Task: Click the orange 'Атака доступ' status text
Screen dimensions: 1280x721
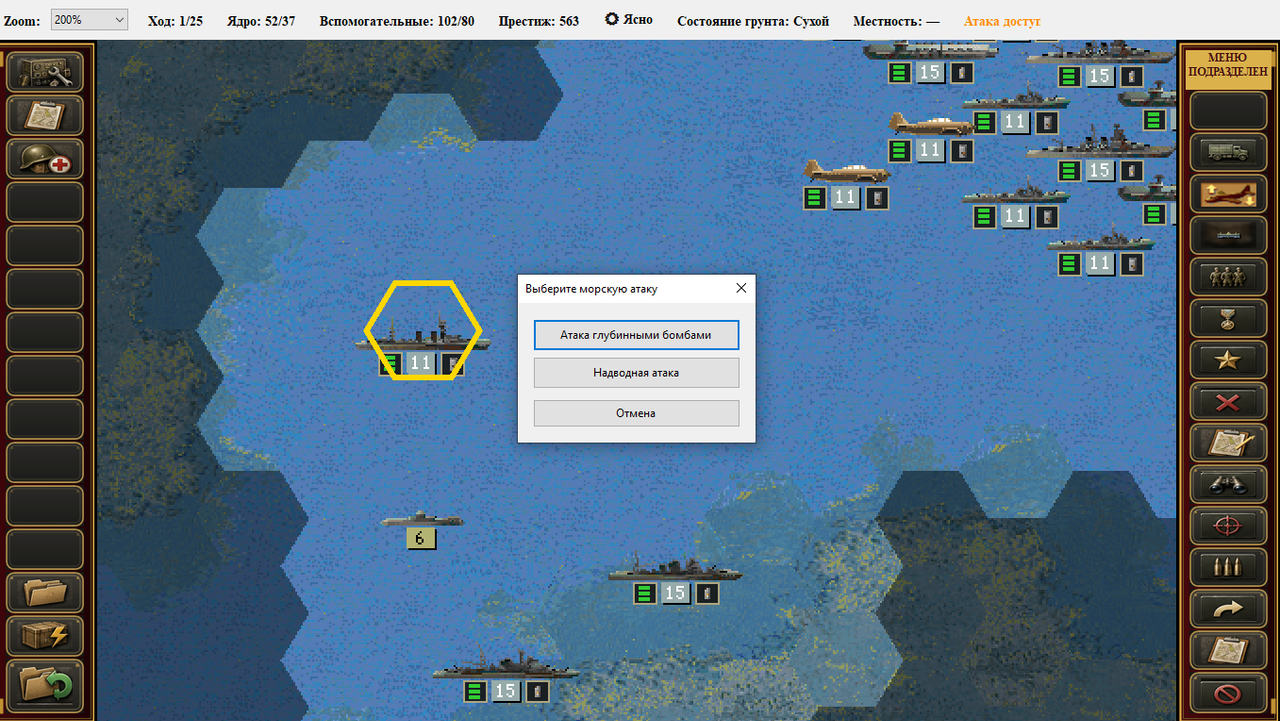Action: pos(1002,21)
